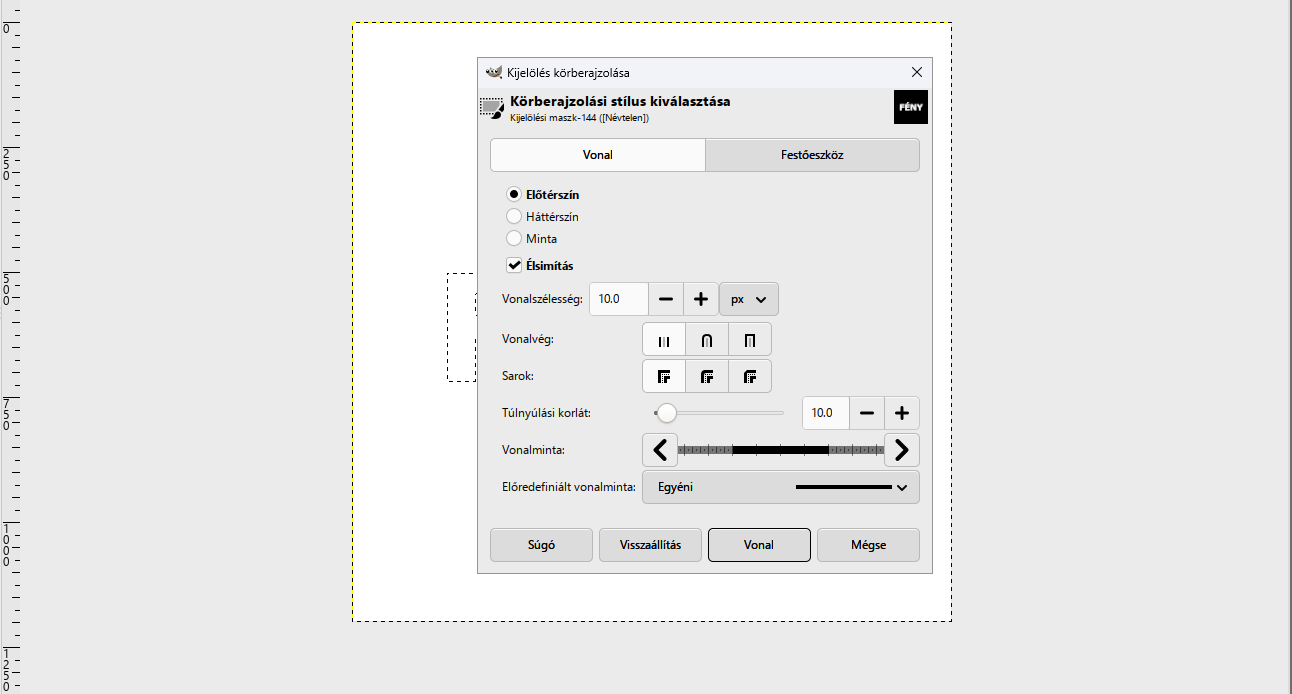Open the px unit dropdown

click(x=749, y=299)
